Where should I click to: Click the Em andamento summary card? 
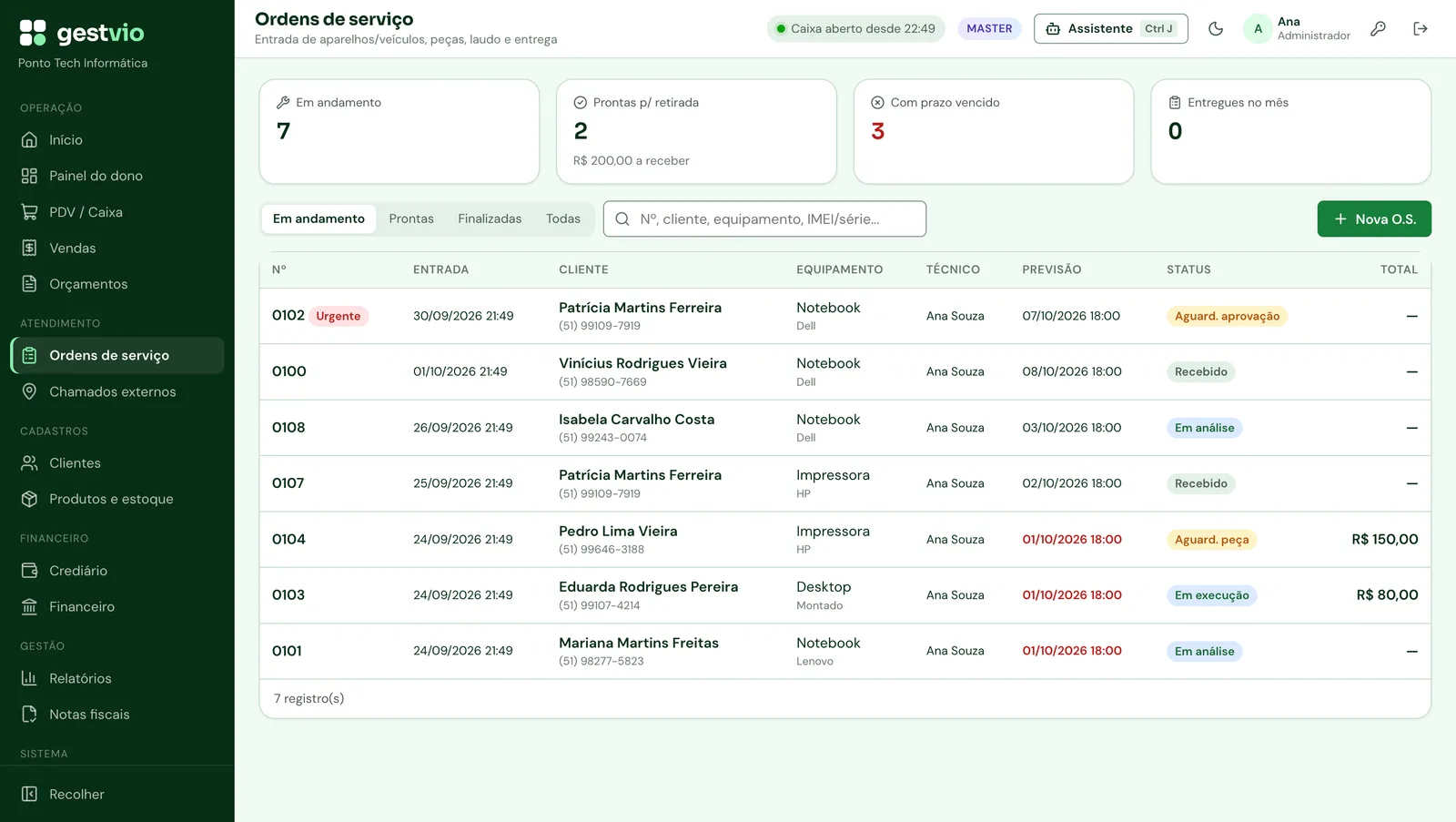point(399,131)
